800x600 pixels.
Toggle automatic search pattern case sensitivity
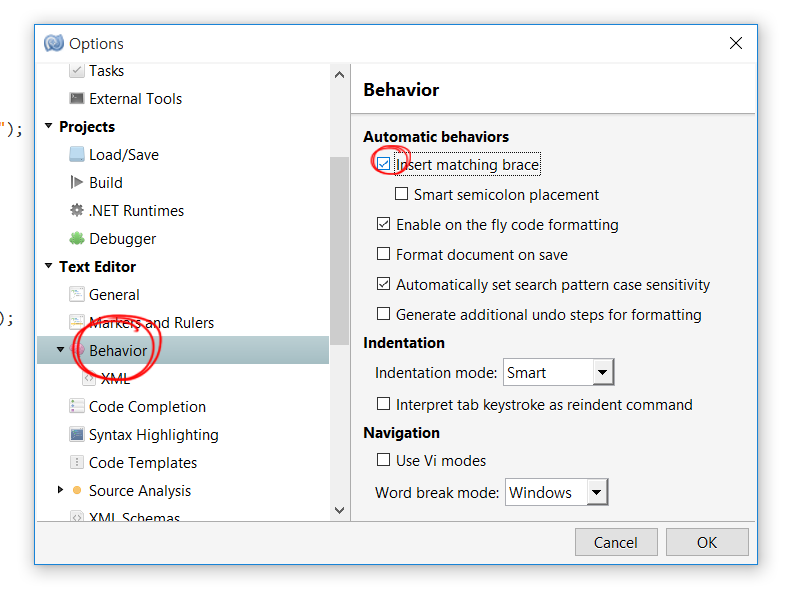(383, 284)
